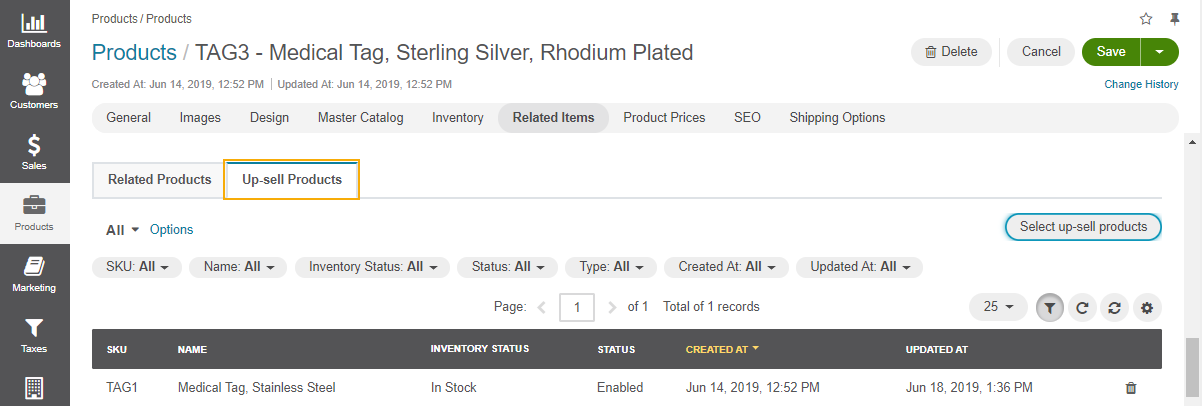The width and height of the screenshot is (1202, 406).
Task: Click the grid refresh icon
Action: [x=1081, y=308]
